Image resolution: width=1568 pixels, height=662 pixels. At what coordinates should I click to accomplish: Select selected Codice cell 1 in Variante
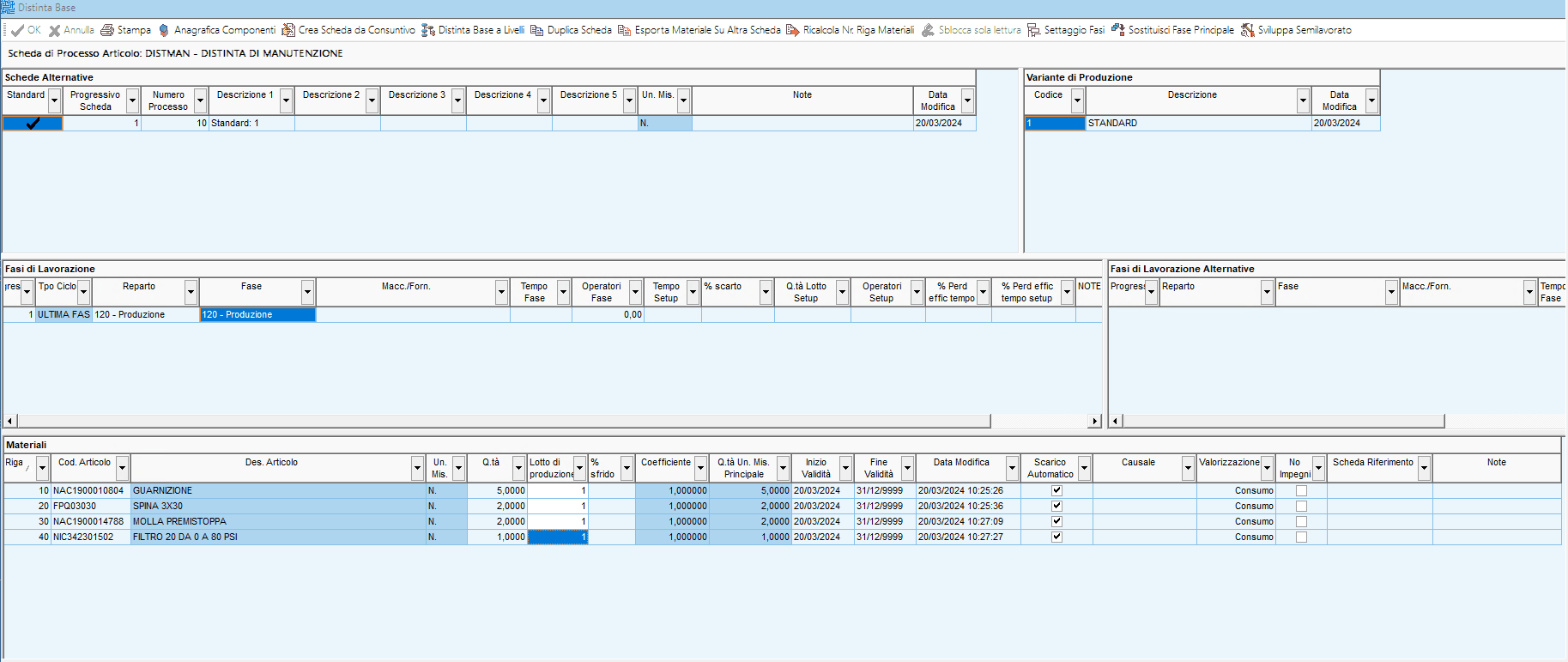coord(1055,123)
